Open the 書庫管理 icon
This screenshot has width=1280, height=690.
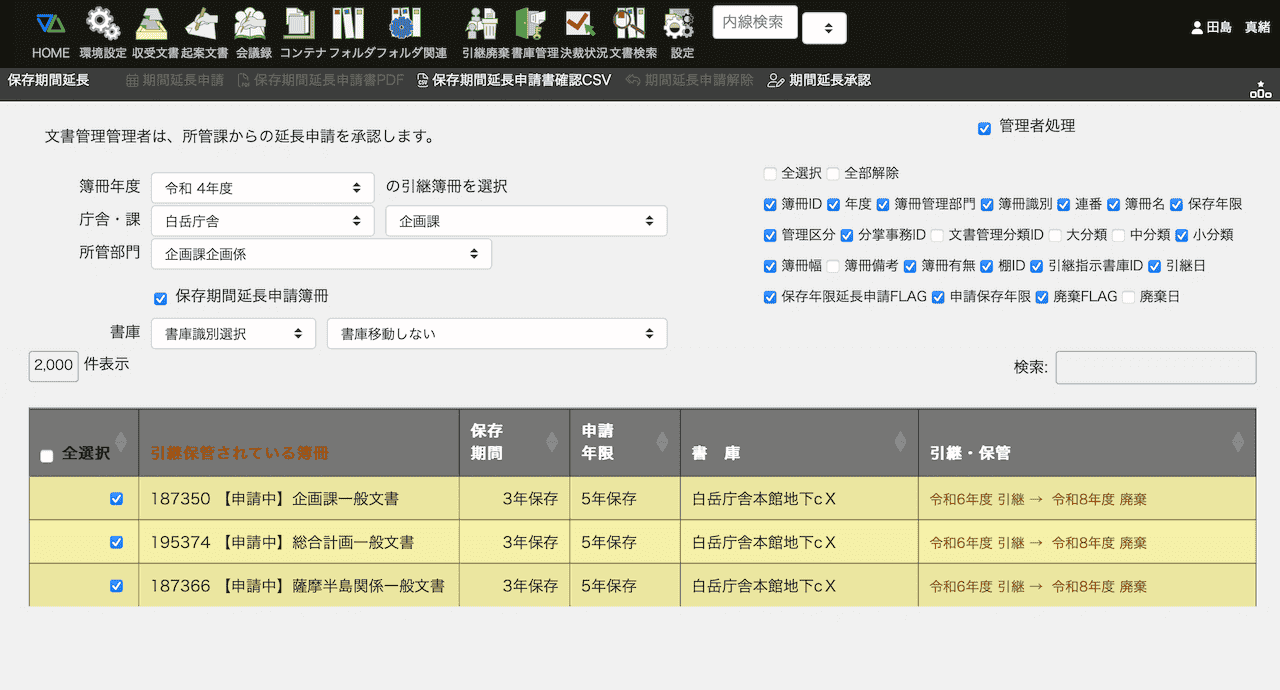529,24
